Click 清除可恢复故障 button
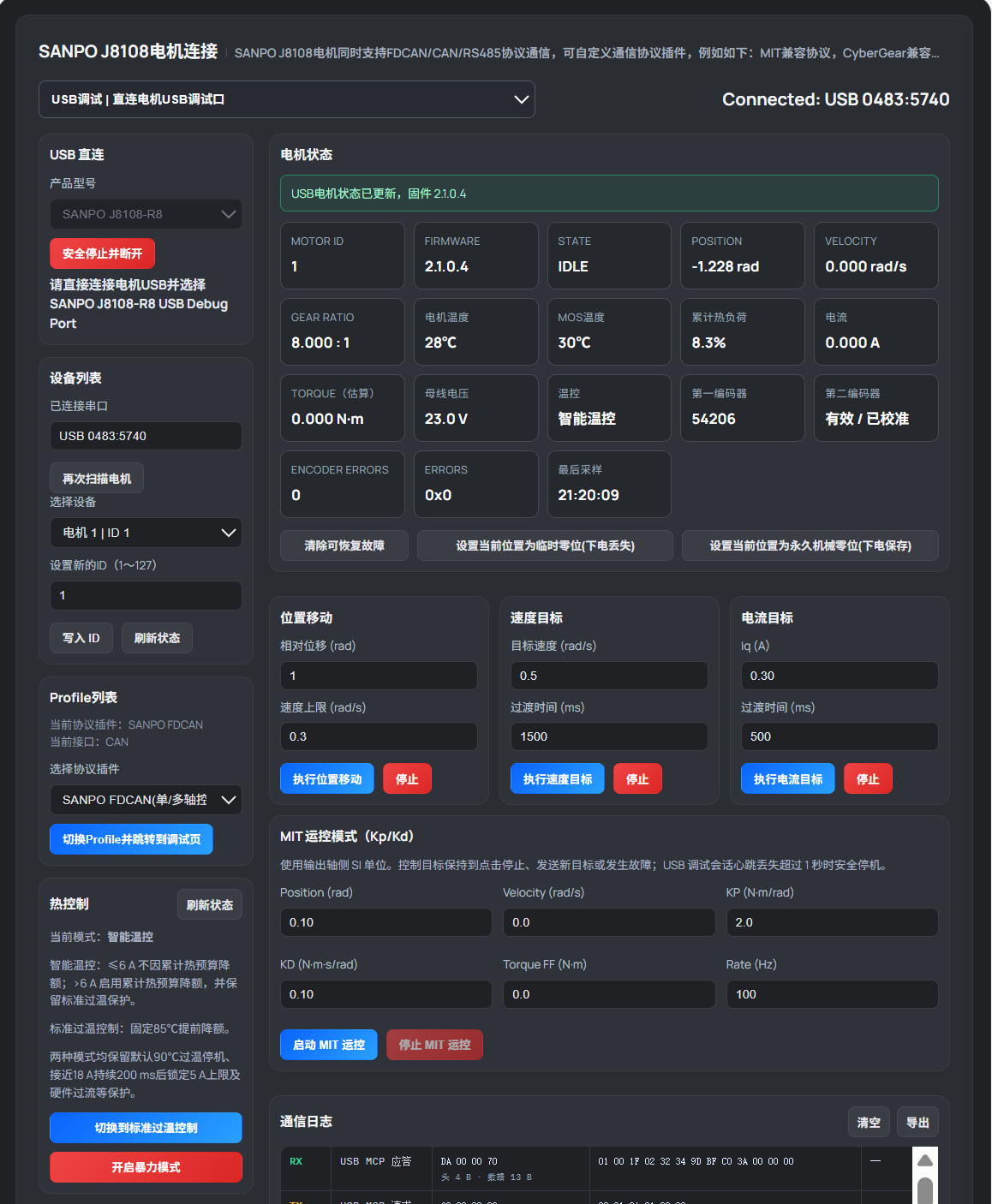Screen dimensions: 992x1204 [x=344, y=545]
